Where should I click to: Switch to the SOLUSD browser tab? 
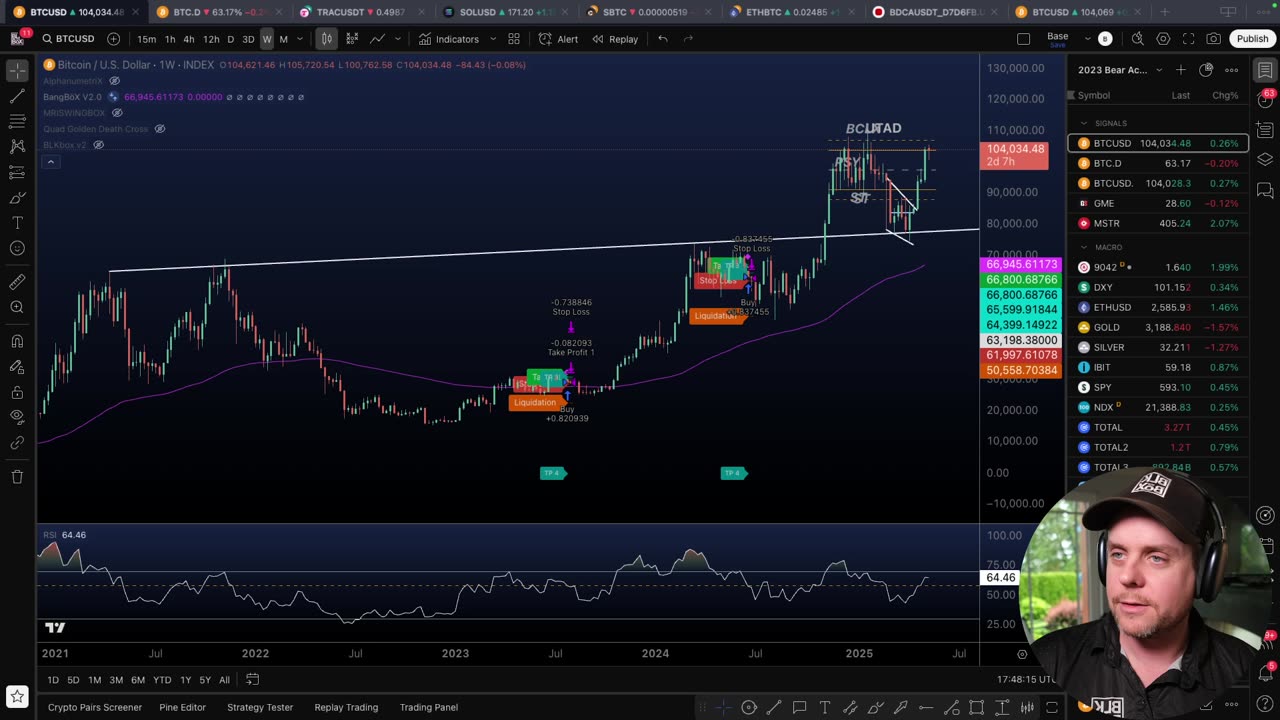click(x=505, y=12)
